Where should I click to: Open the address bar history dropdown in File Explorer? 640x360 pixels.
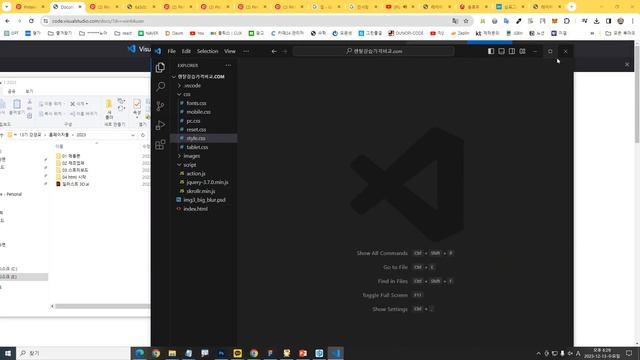pyautogui.click(x=133, y=135)
